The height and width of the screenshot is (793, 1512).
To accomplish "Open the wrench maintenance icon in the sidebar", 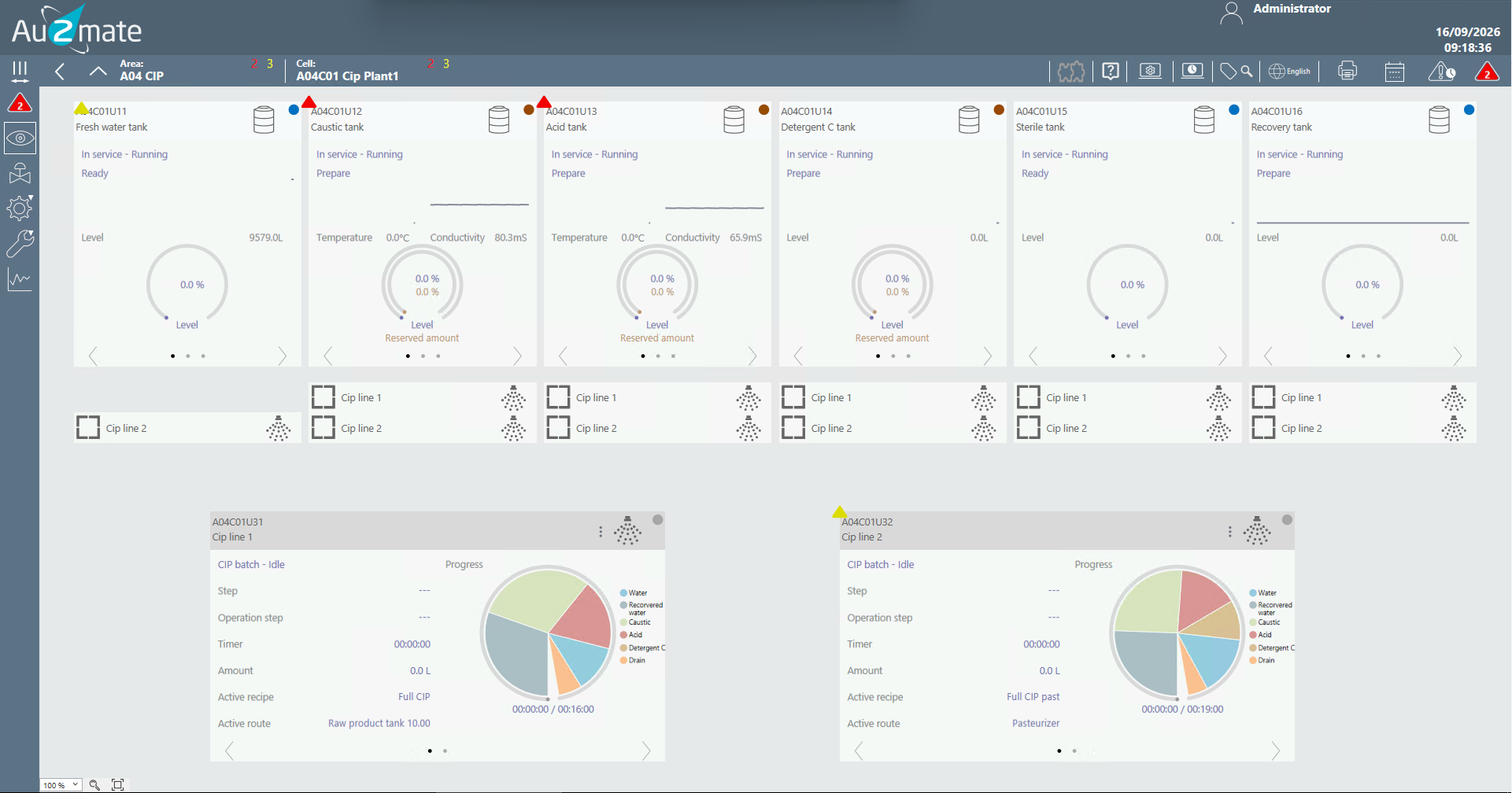I will click(20, 243).
